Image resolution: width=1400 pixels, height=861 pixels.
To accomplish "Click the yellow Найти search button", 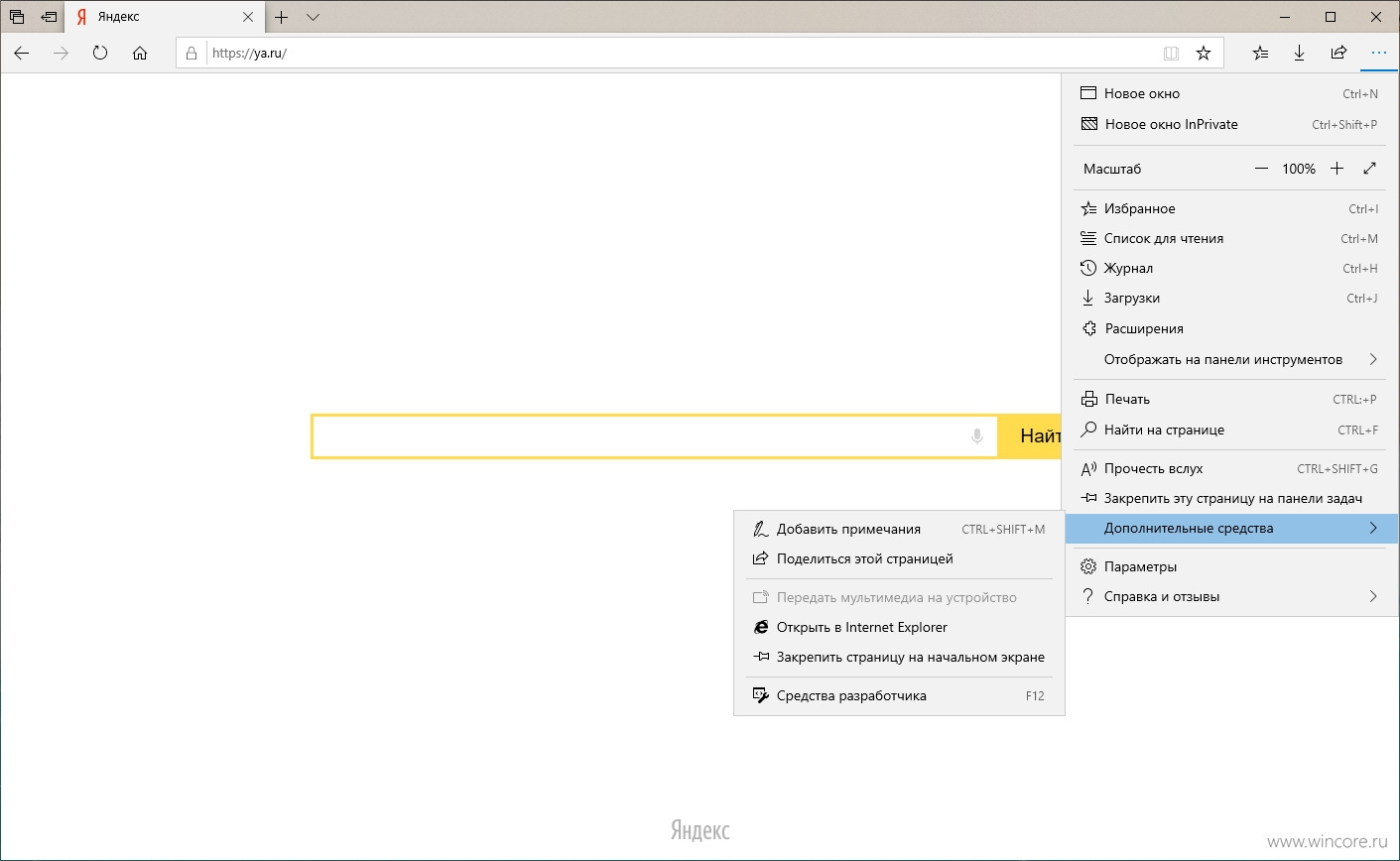I will click(x=1030, y=436).
